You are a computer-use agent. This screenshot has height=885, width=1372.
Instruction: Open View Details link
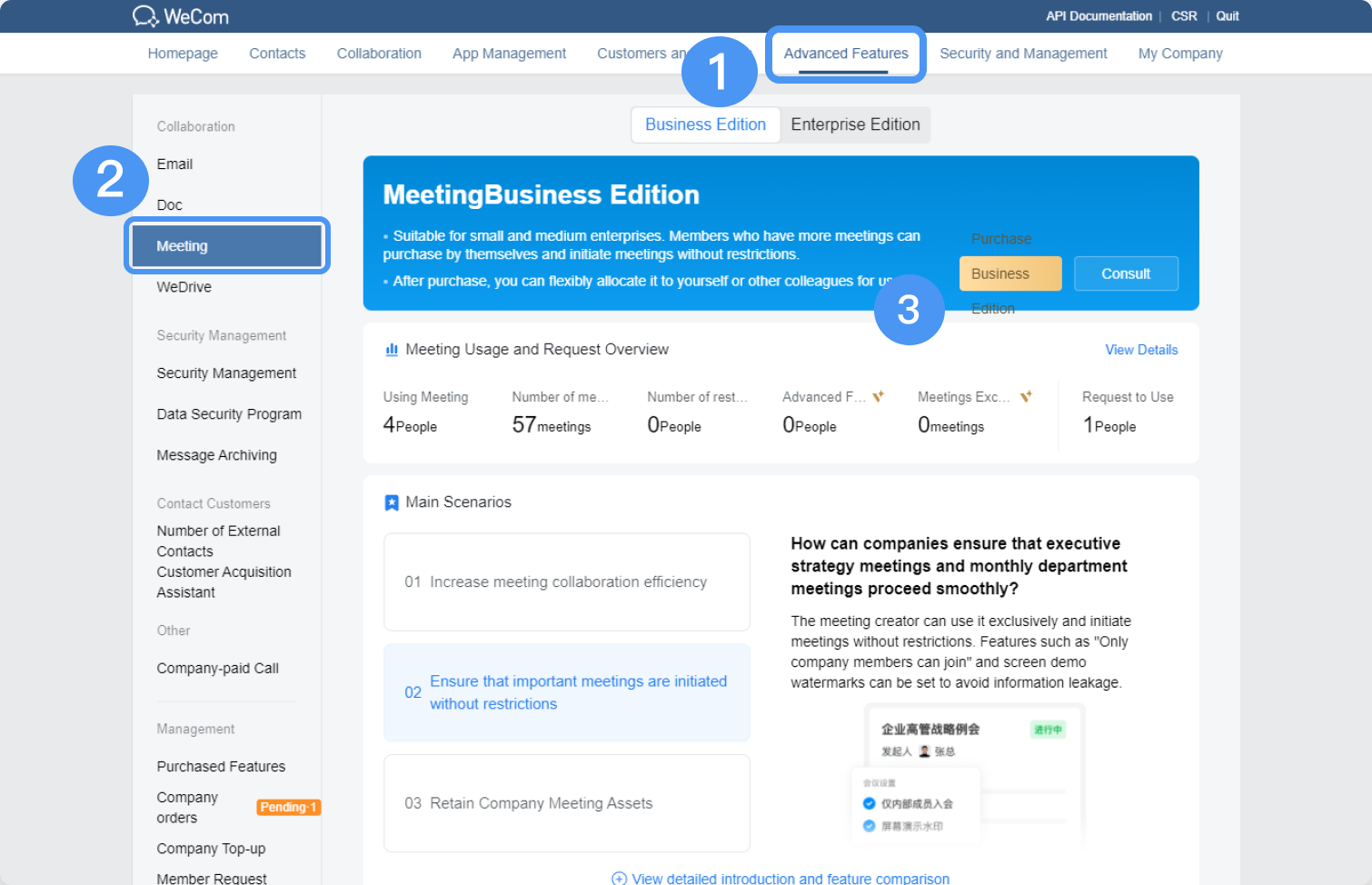click(1141, 350)
